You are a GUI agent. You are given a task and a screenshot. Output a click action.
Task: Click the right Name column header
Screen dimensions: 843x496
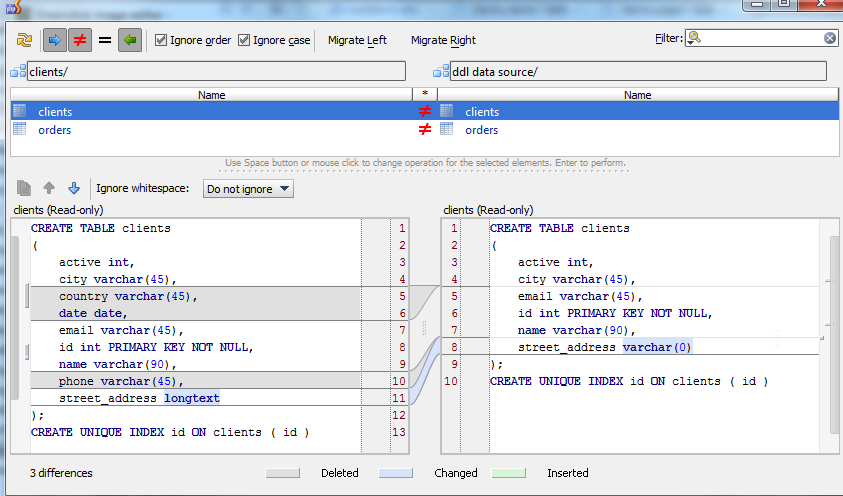(638, 95)
